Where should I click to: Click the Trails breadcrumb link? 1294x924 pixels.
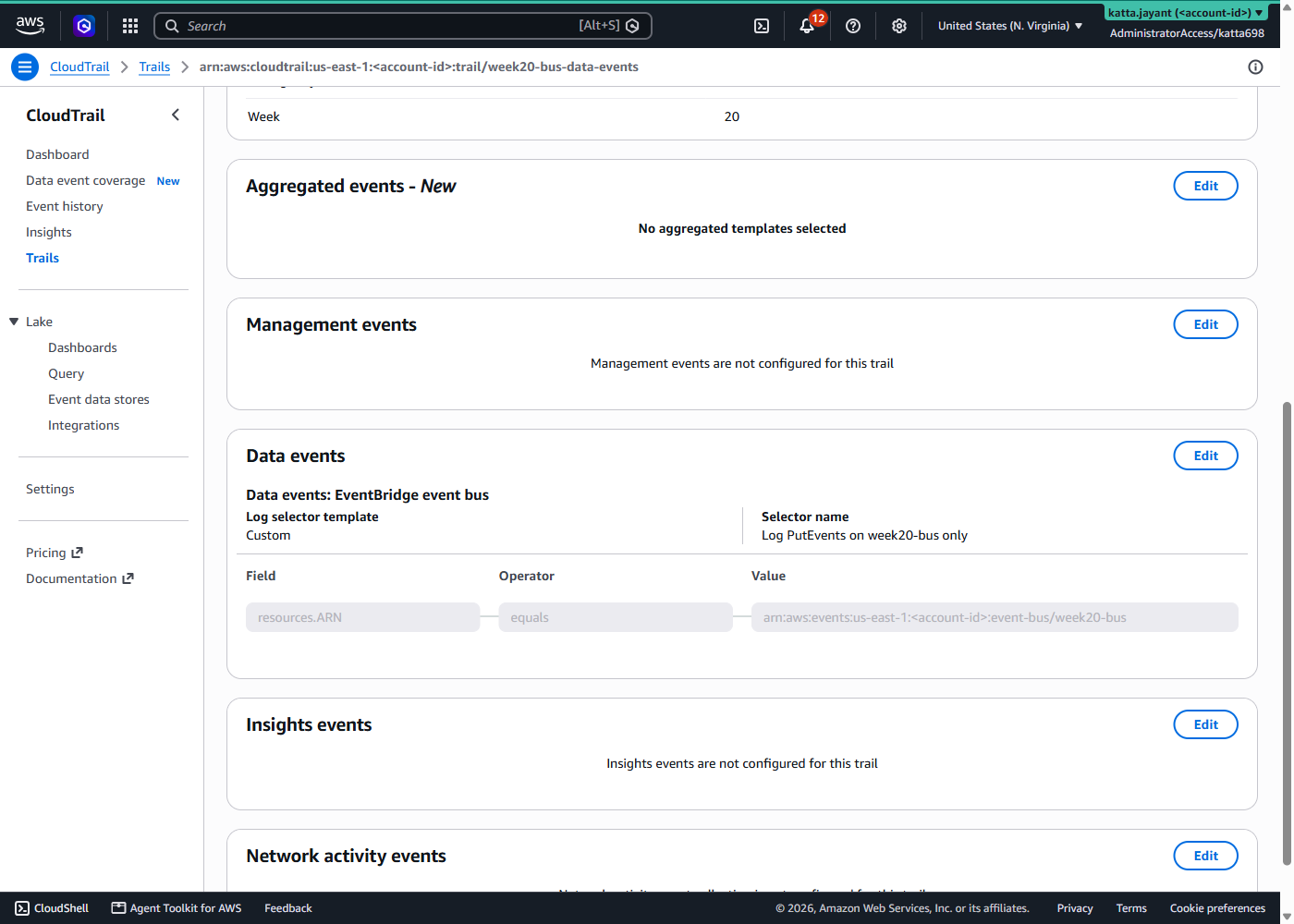pos(154,67)
